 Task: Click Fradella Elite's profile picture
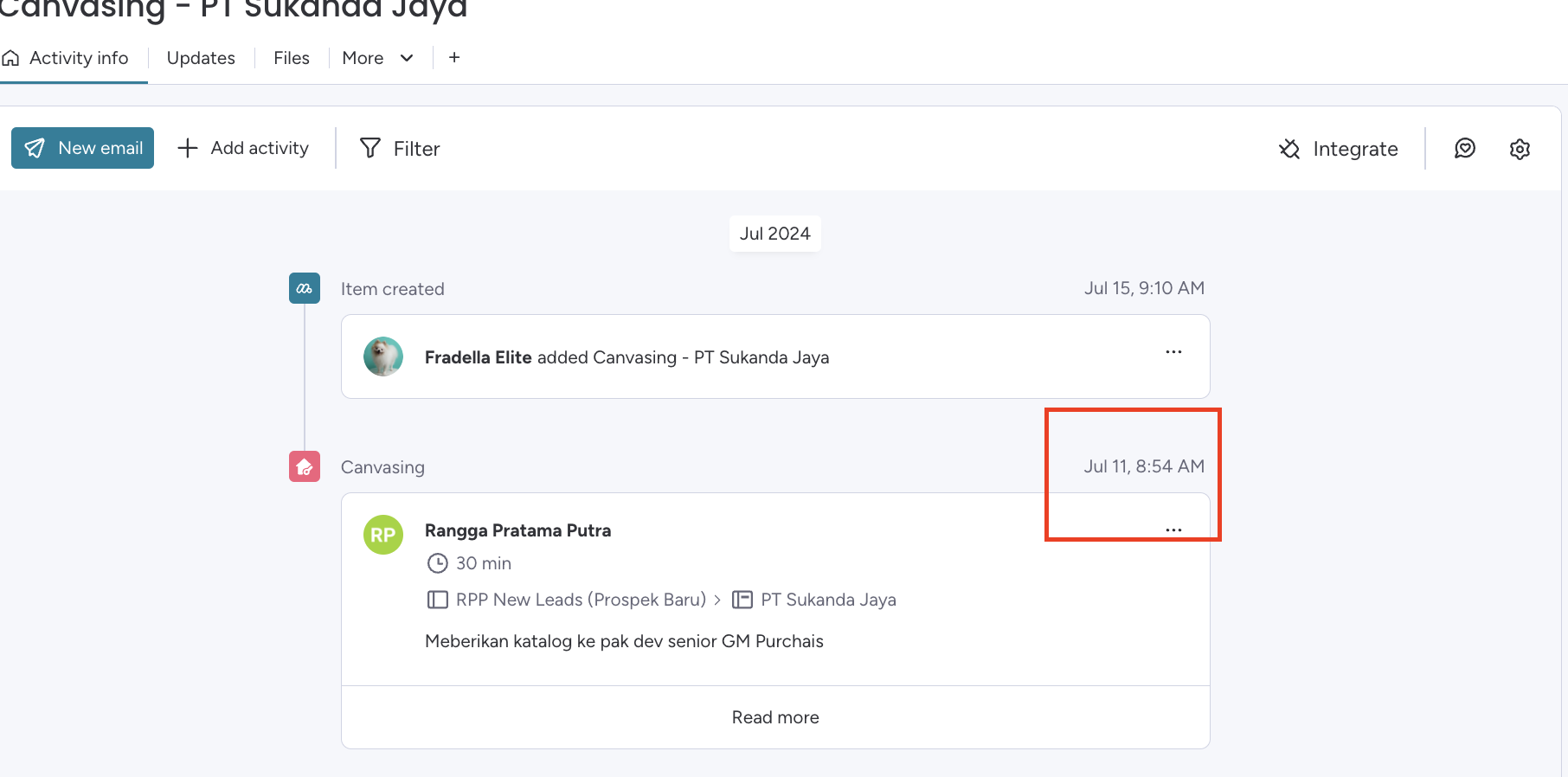tap(382, 356)
